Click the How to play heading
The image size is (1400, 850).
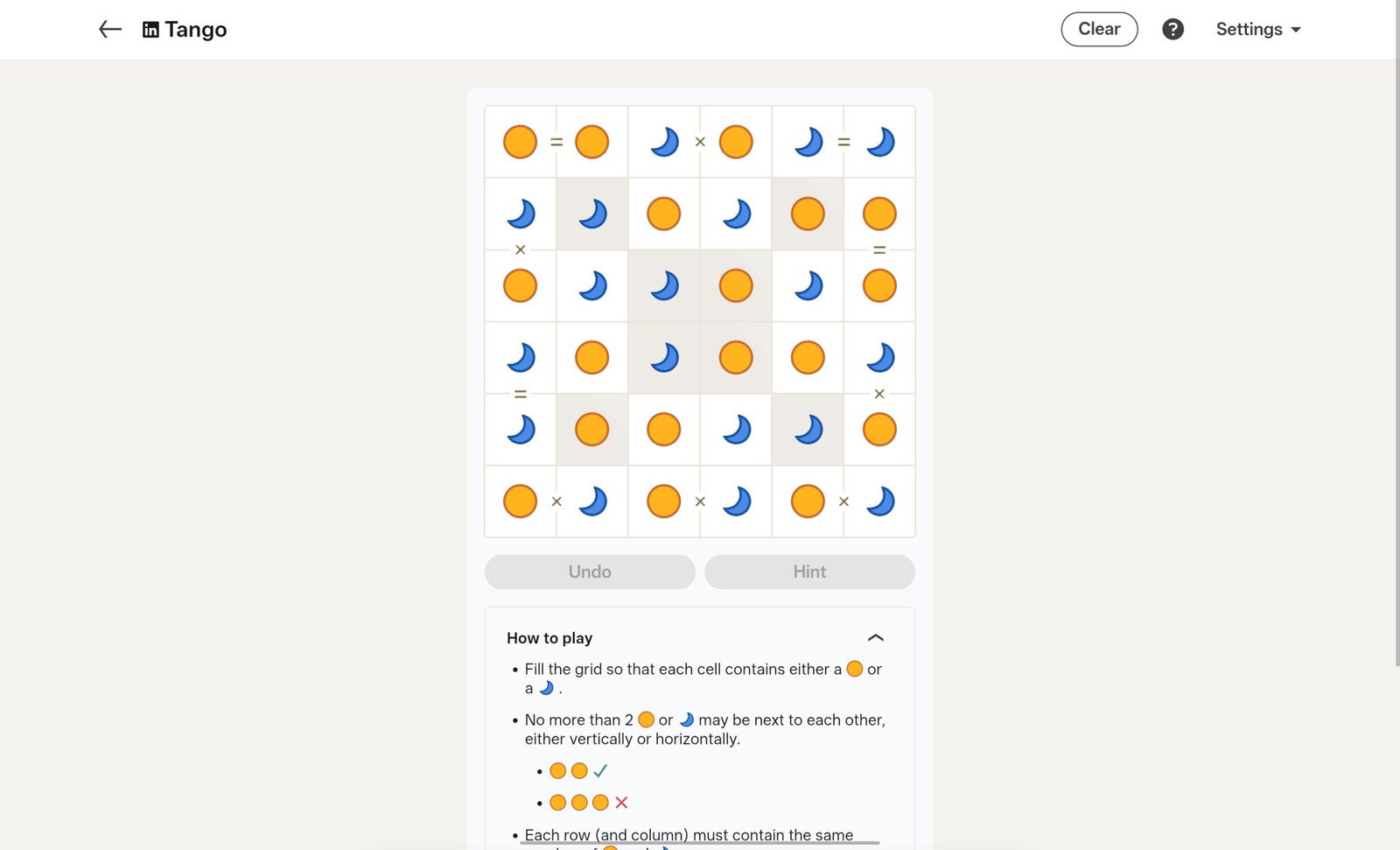(549, 638)
